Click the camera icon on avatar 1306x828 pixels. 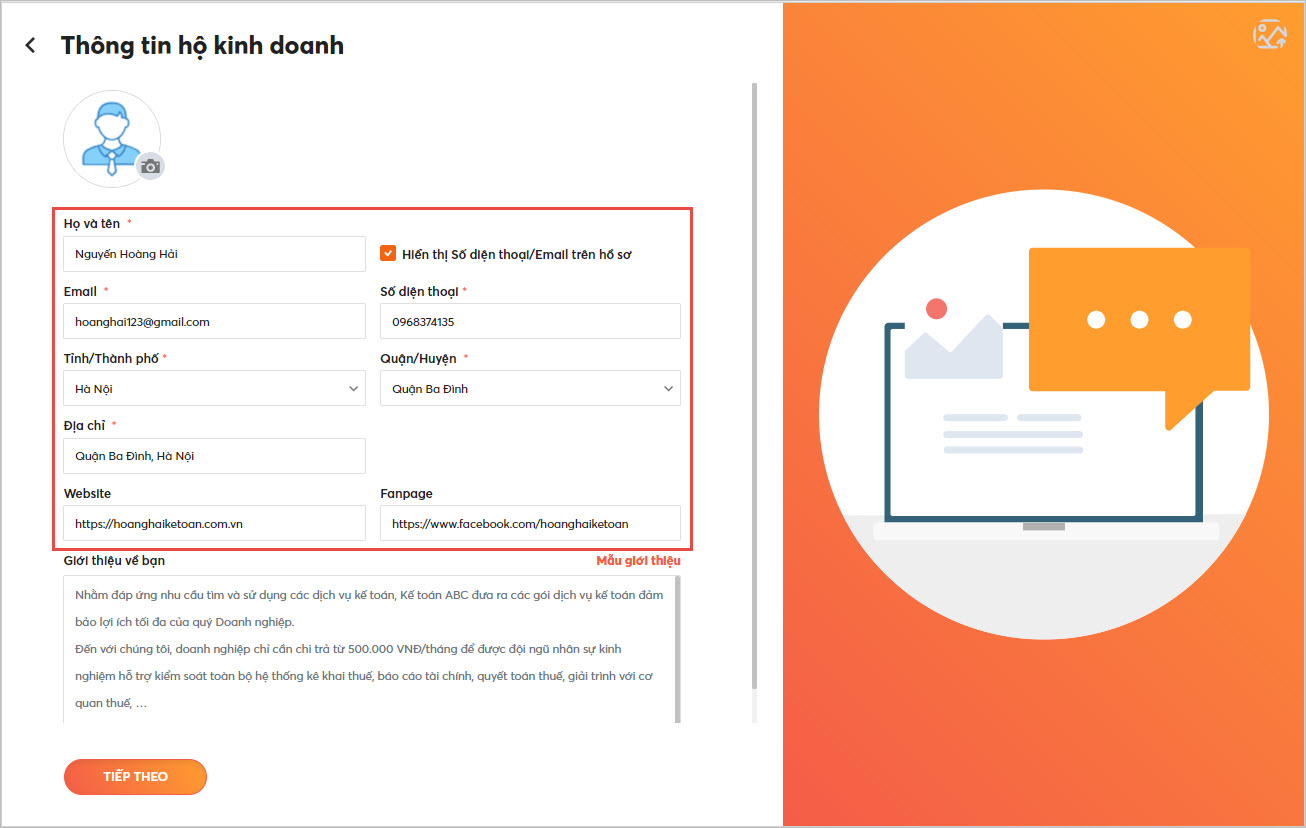click(150, 166)
